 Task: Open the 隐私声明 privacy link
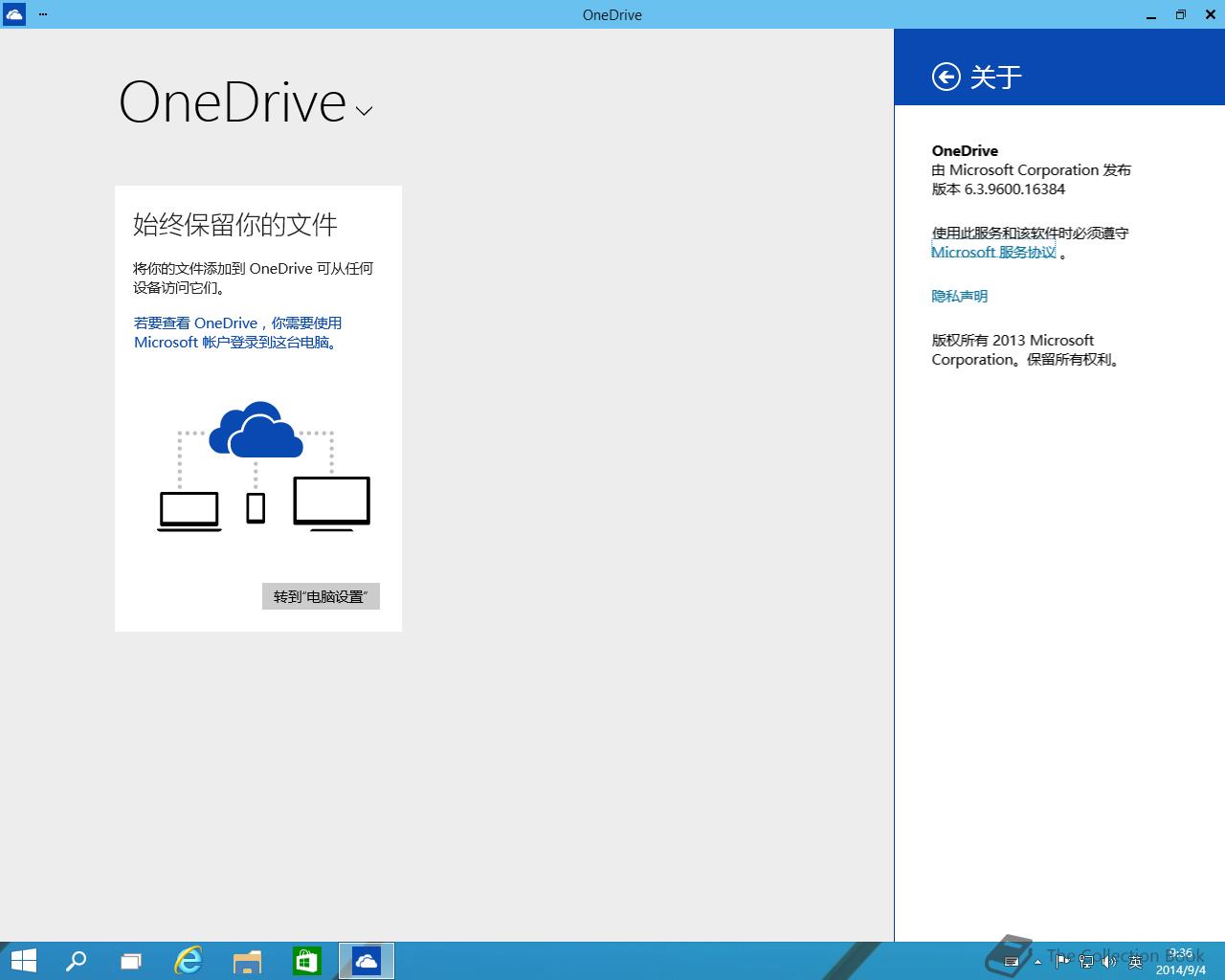(x=959, y=296)
